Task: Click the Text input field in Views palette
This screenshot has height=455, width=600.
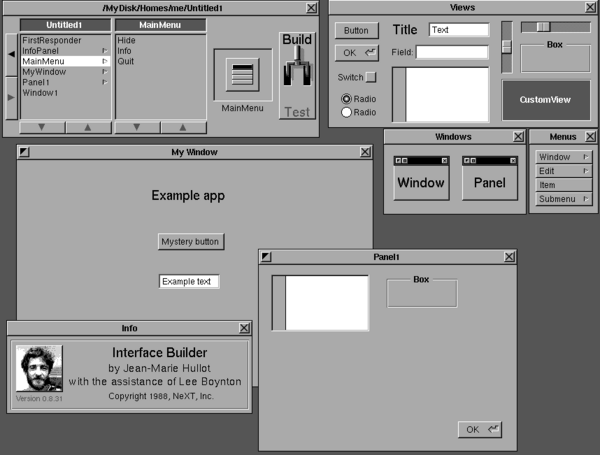Action: click(459, 30)
